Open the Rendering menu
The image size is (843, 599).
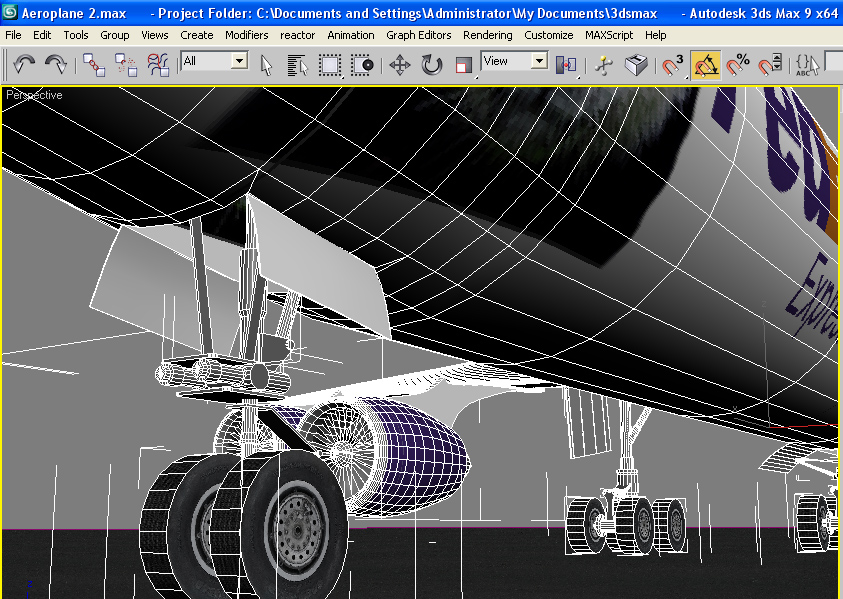487,35
